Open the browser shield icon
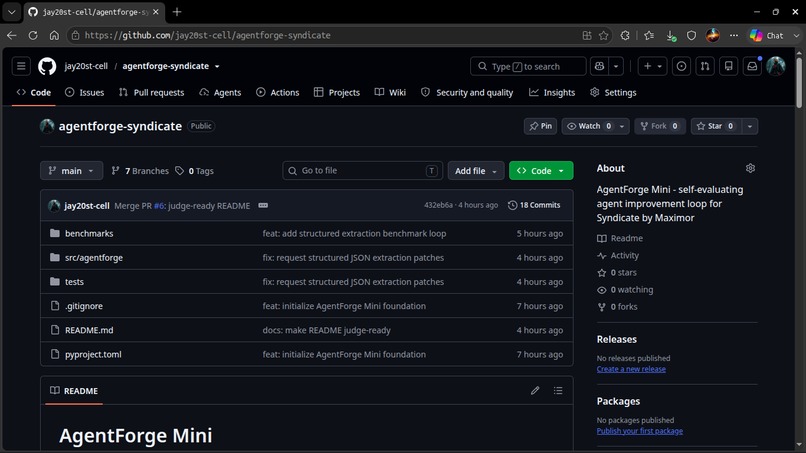This screenshot has width=806, height=453. (691, 35)
